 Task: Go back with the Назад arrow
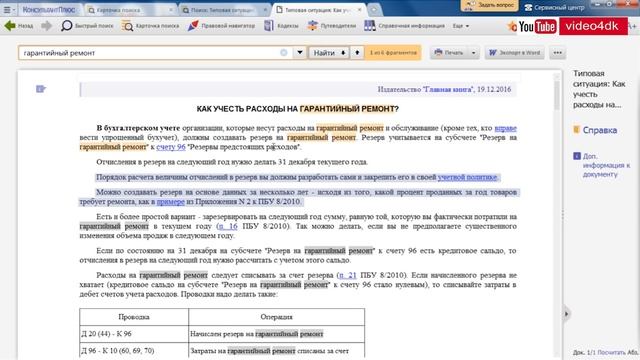19,26
